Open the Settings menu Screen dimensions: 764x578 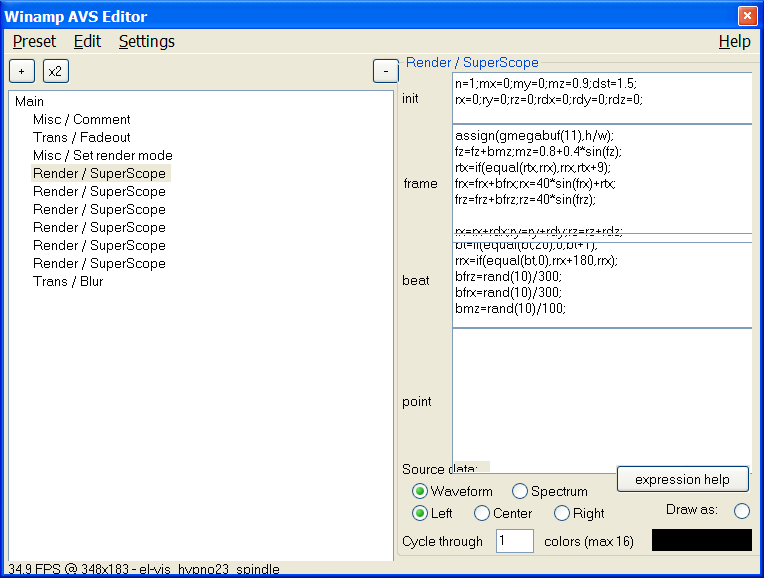point(147,41)
